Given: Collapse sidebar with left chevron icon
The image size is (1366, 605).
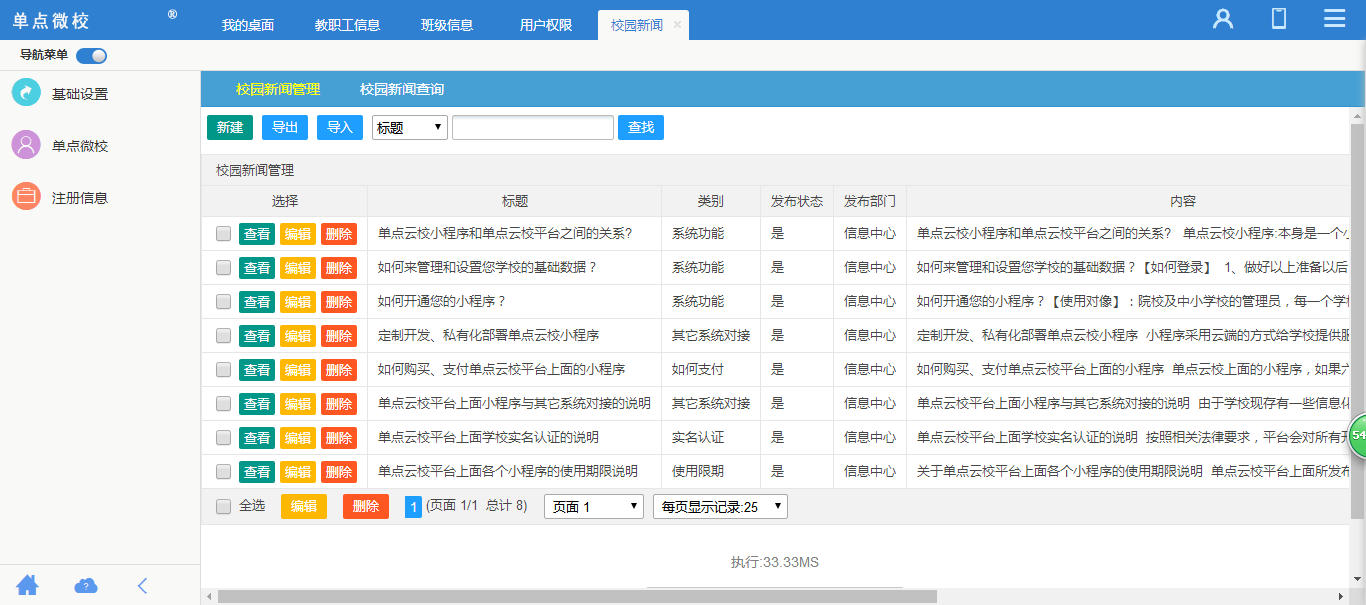Looking at the screenshot, I should coord(143,585).
